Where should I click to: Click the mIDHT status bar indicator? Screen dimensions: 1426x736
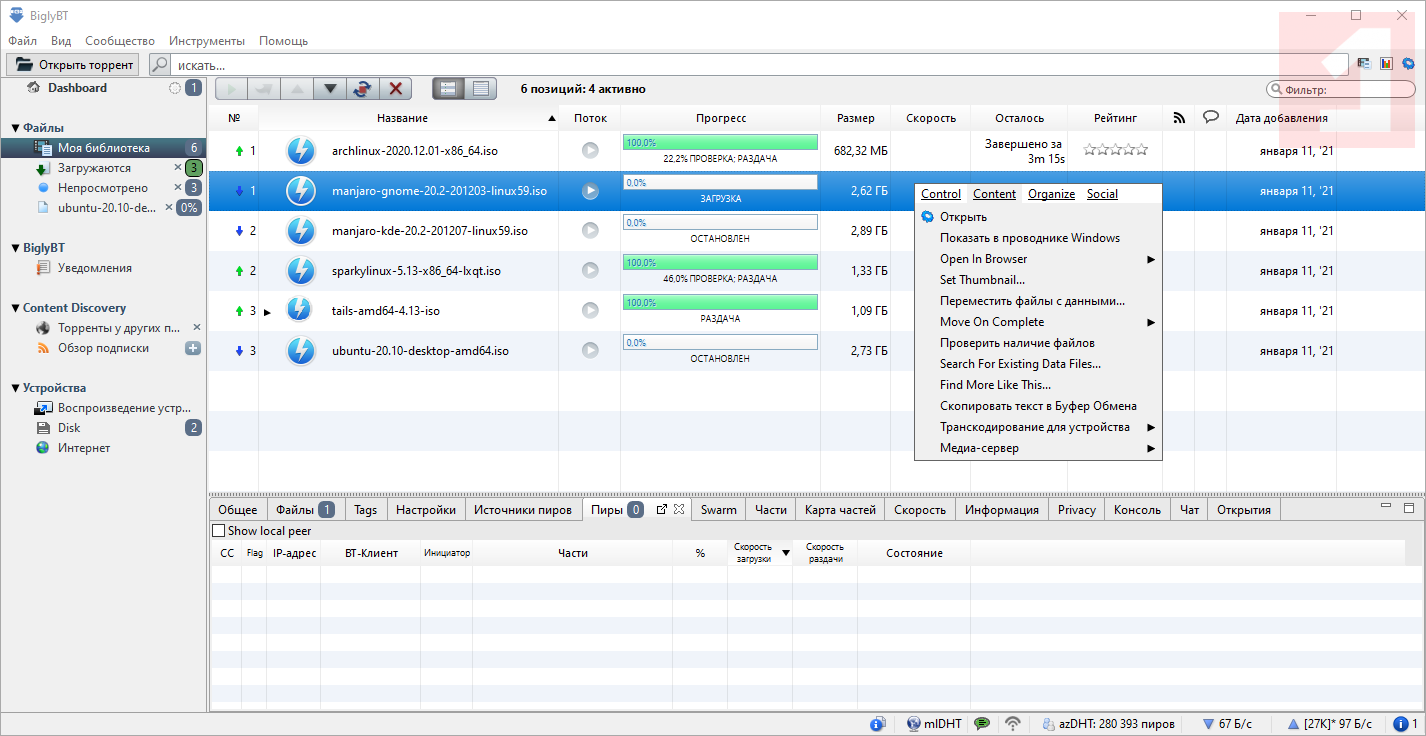point(934,724)
